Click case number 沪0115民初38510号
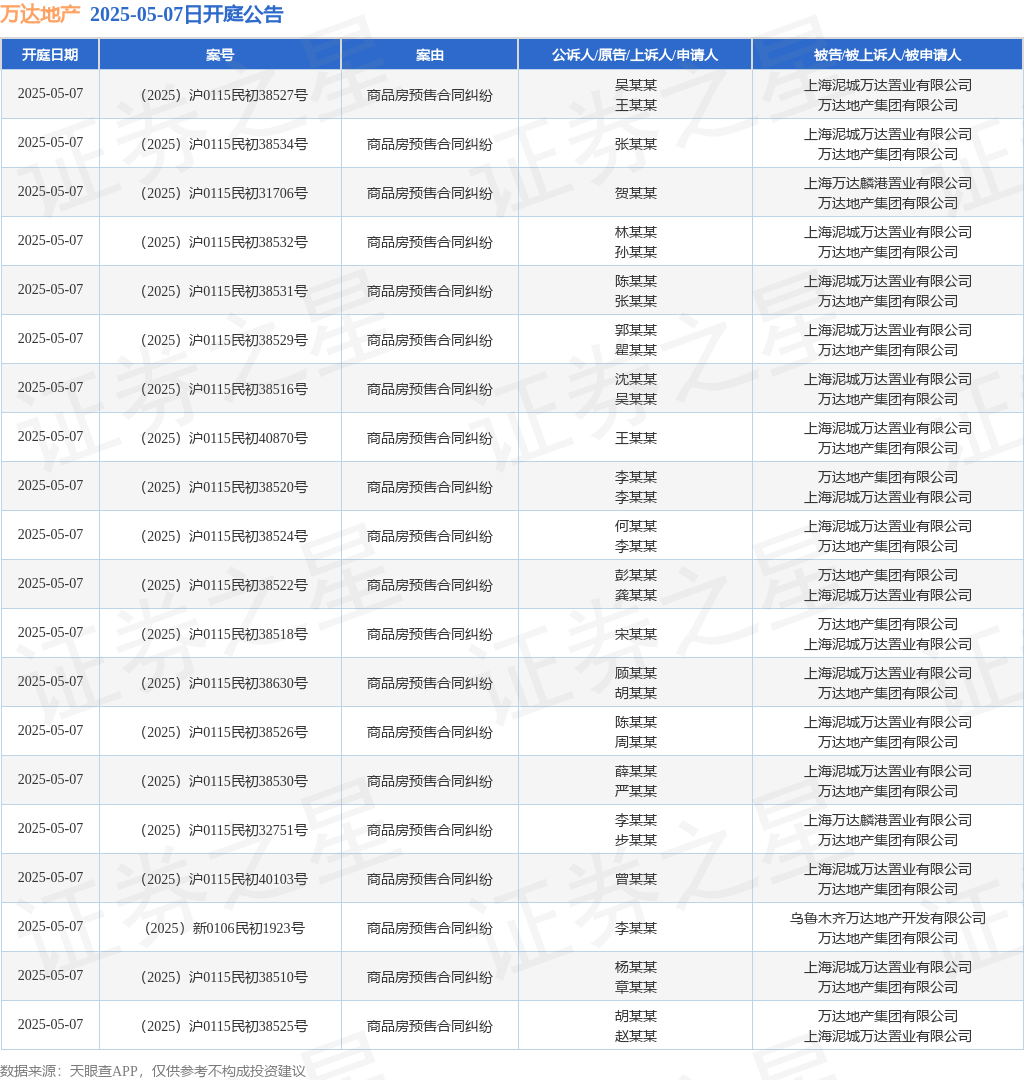Viewport: 1024px width, 1080px height. tap(224, 976)
